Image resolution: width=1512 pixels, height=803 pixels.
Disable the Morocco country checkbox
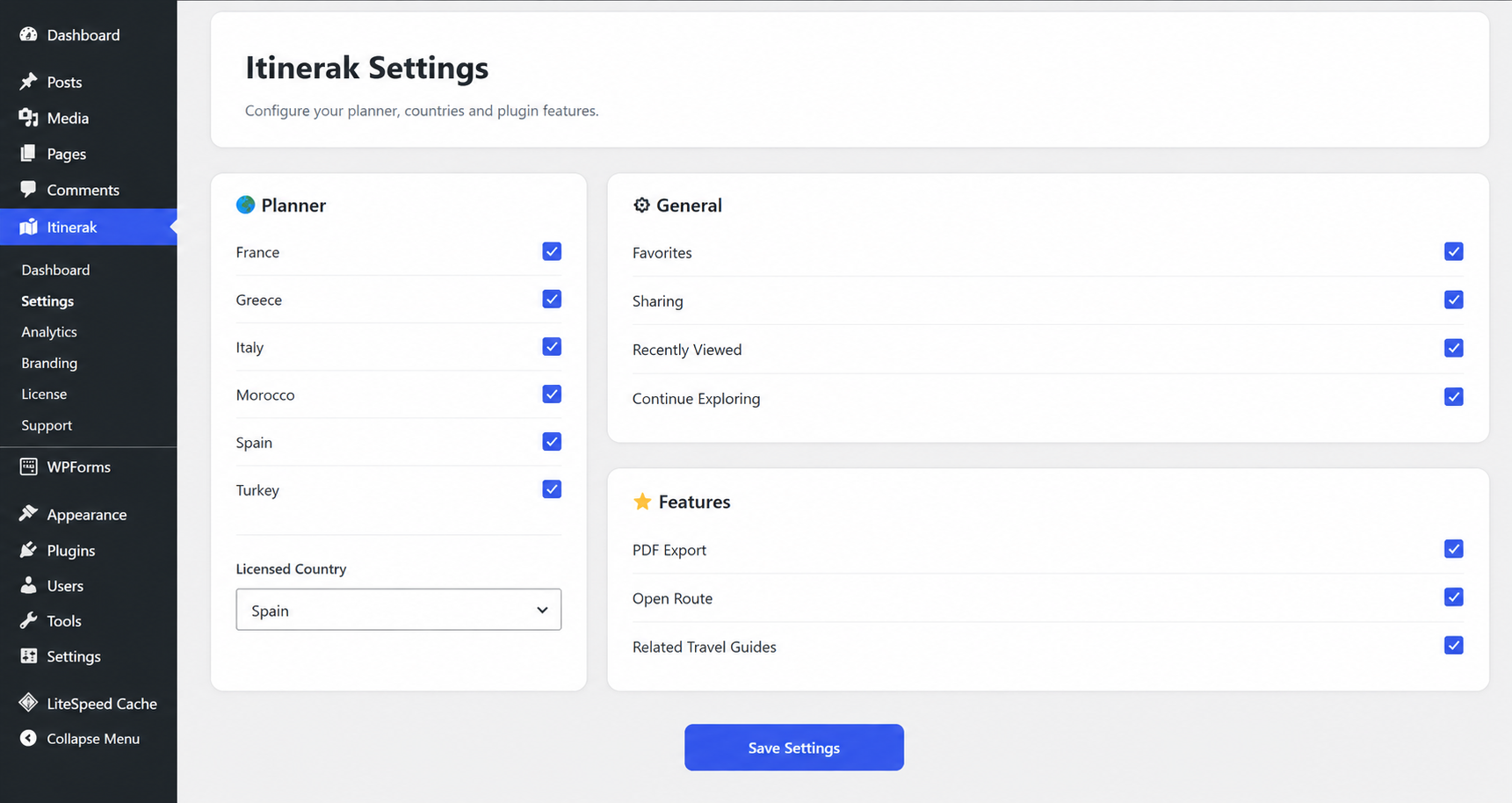552,394
